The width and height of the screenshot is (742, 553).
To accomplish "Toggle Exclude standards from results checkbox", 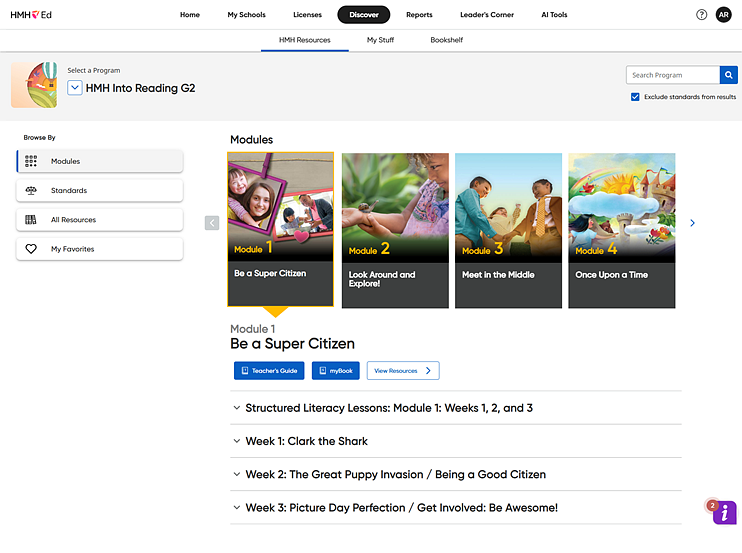I will pyautogui.click(x=635, y=97).
